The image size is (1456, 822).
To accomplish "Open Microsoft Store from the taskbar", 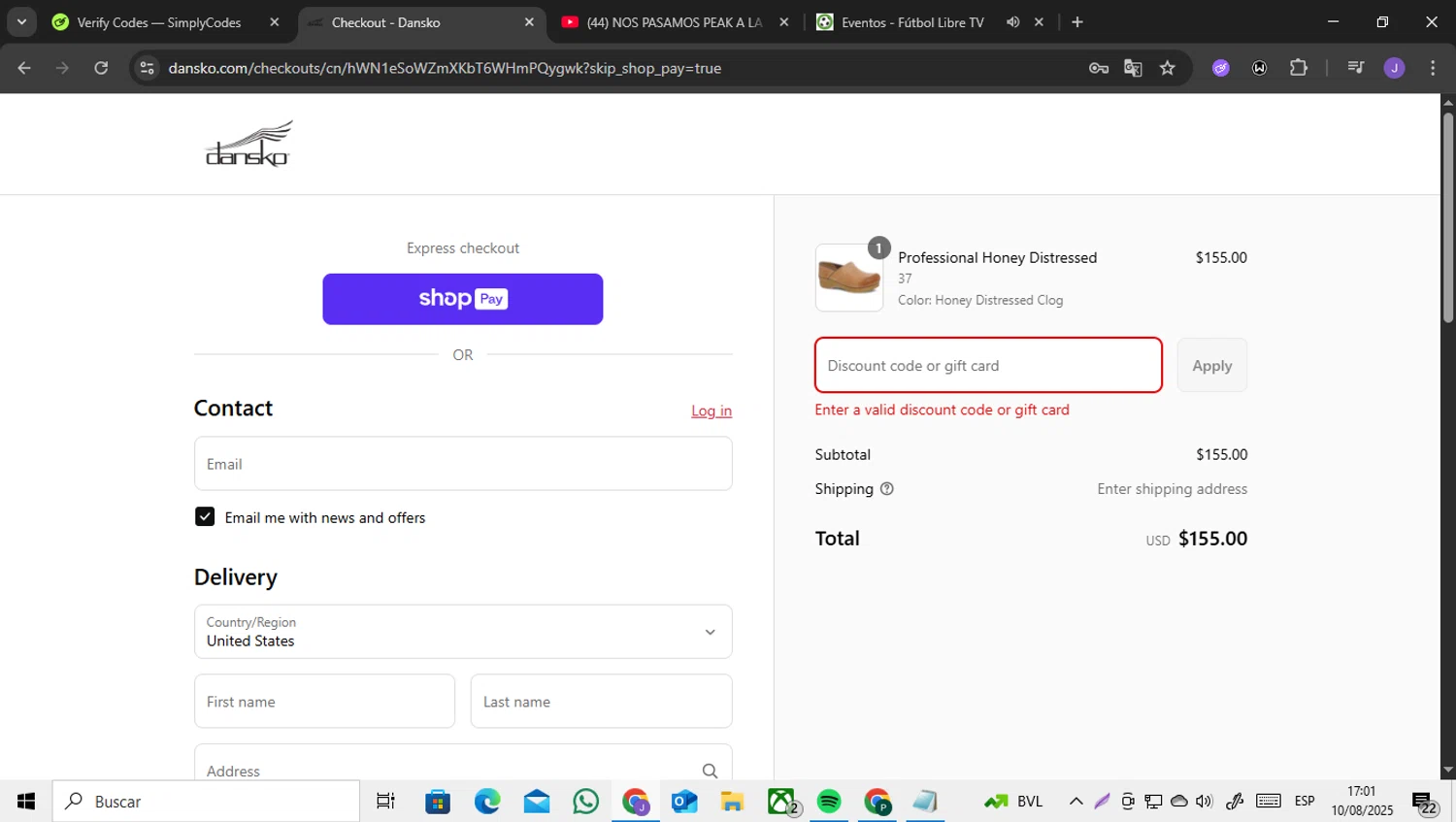I will tap(438, 802).
